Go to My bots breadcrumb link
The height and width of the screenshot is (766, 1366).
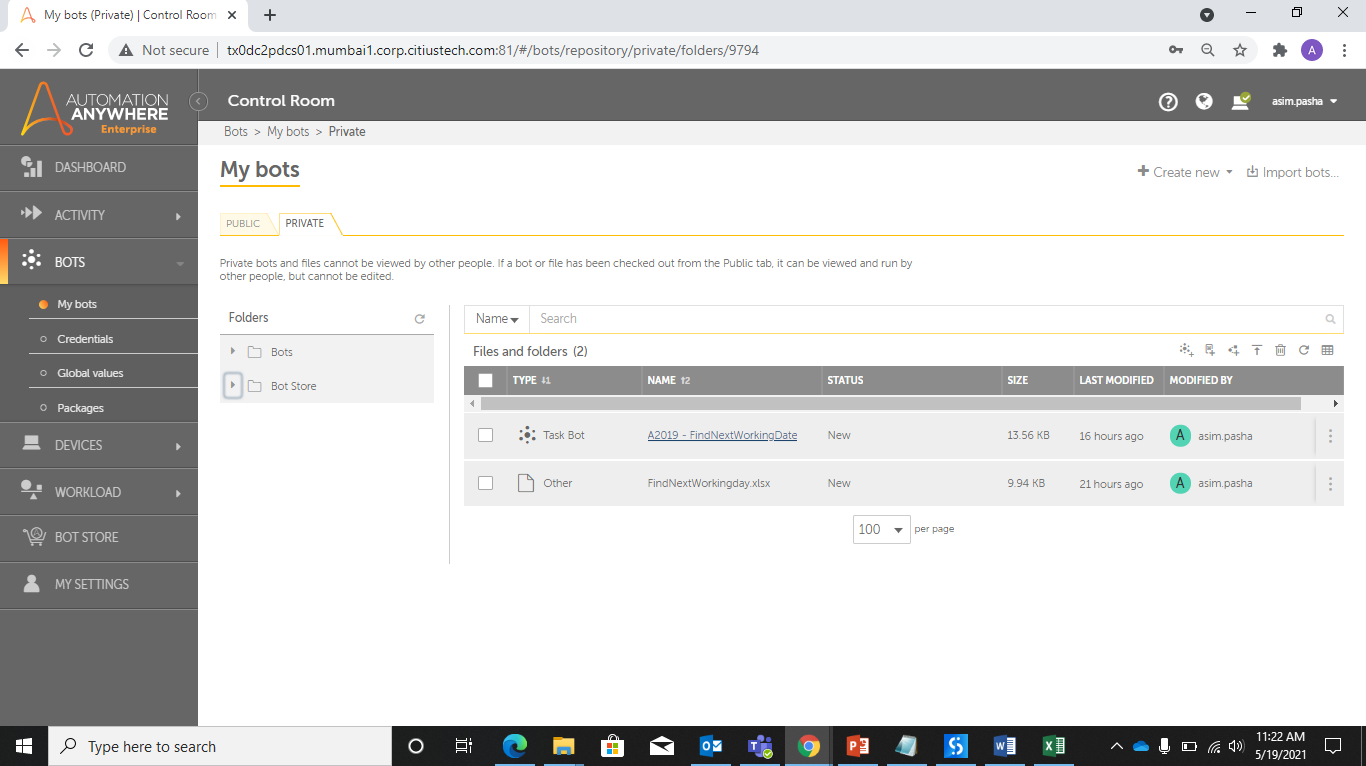point(288,132)
